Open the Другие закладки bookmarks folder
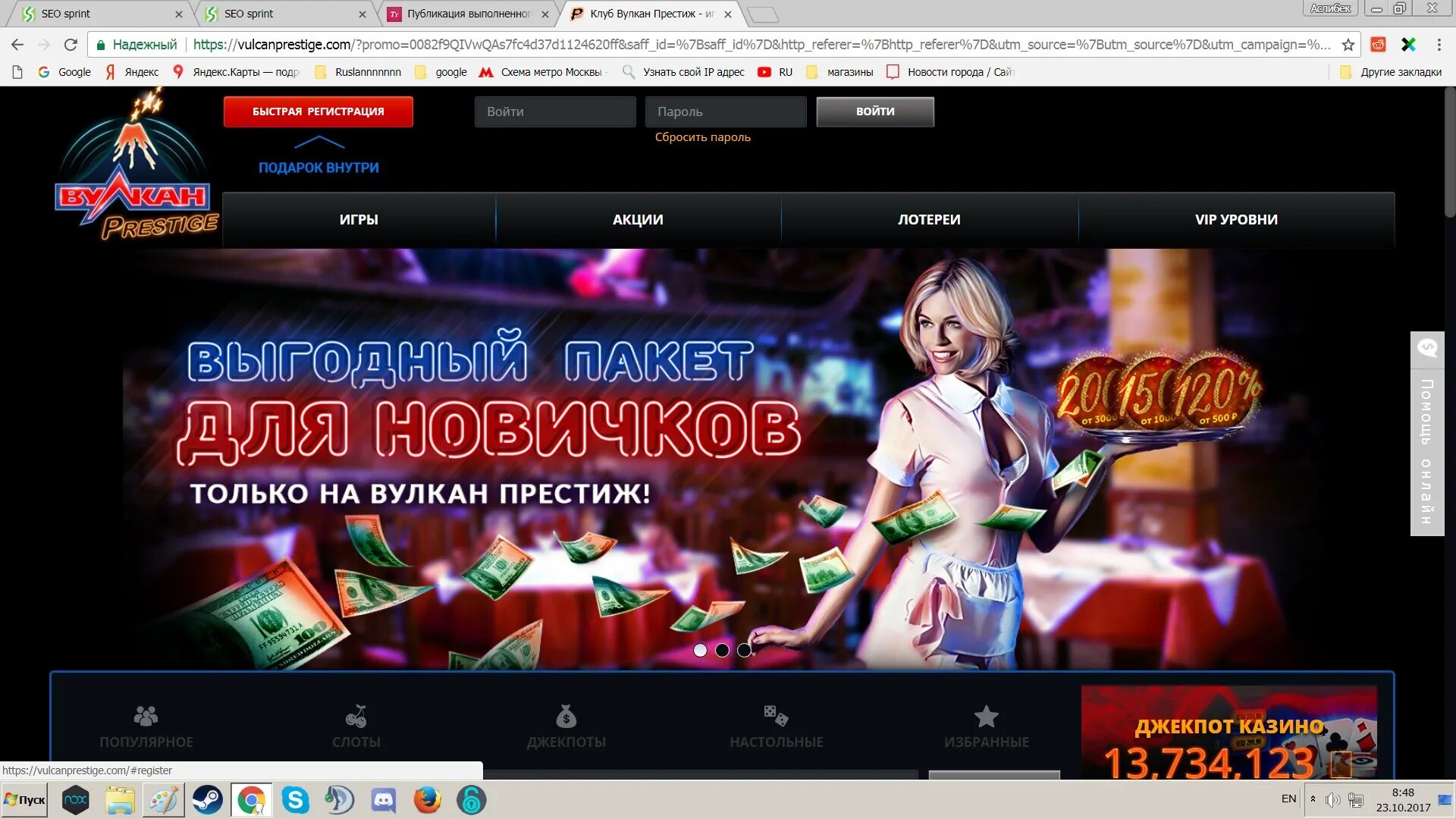The image size is (1456, 819). (x=1392, y=72)
